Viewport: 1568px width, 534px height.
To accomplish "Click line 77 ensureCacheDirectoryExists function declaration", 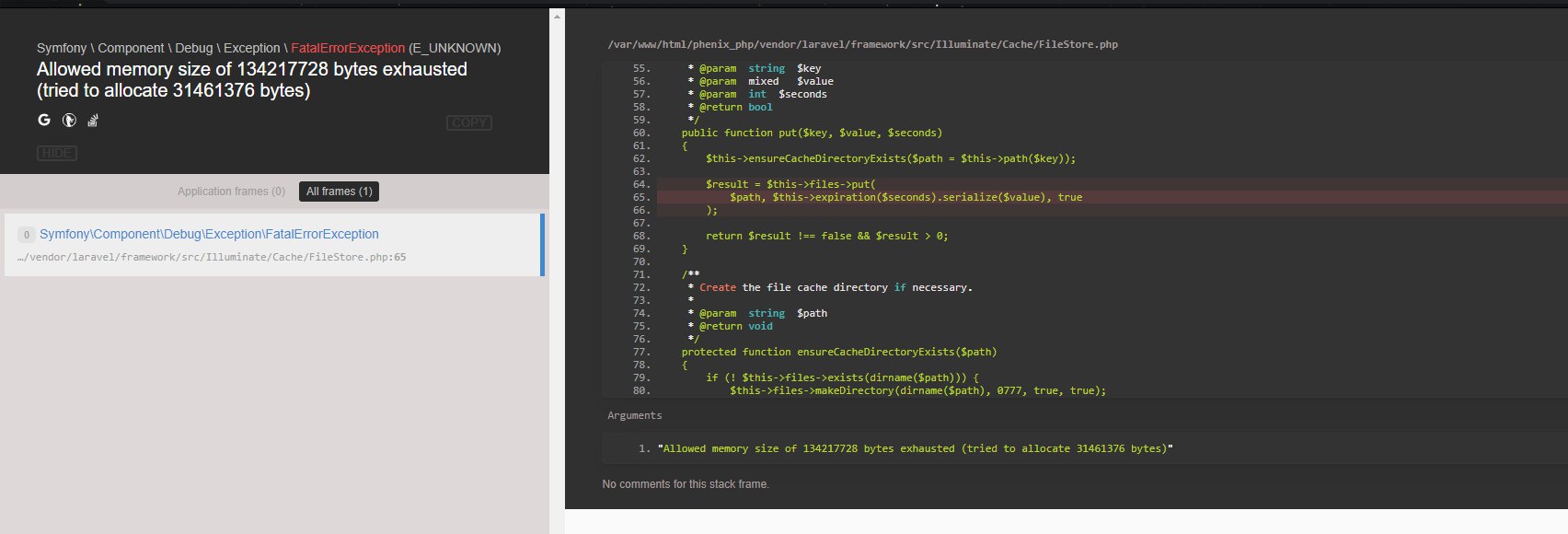I will tap(839, 352).
